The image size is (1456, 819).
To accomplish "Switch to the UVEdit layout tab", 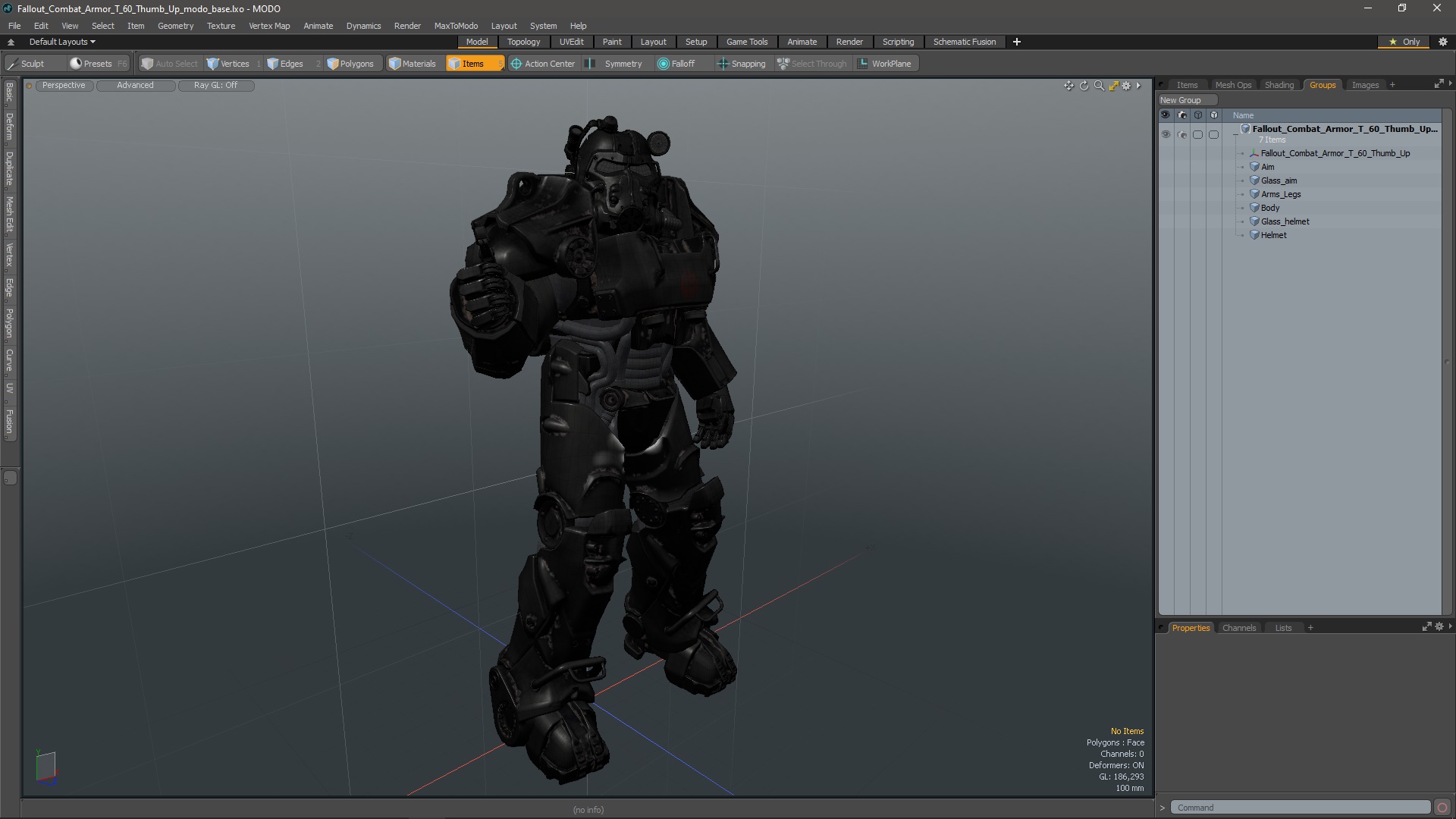I will pos(571,42).
